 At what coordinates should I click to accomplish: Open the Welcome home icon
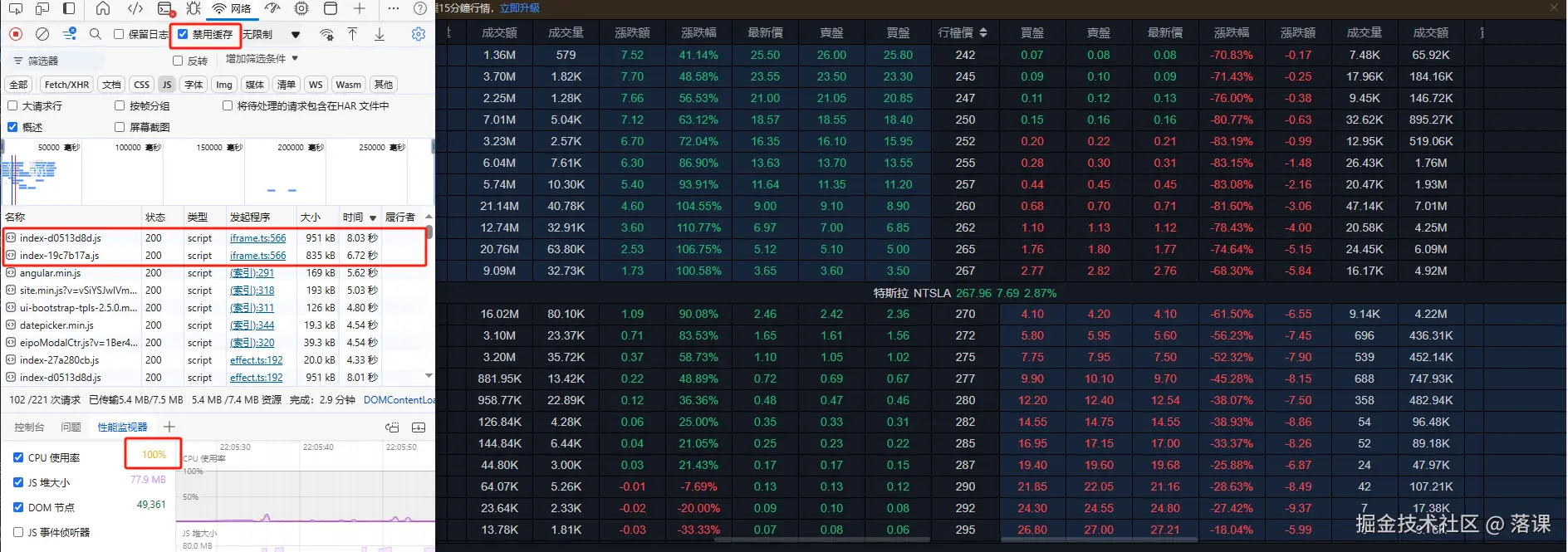point(103,8)
